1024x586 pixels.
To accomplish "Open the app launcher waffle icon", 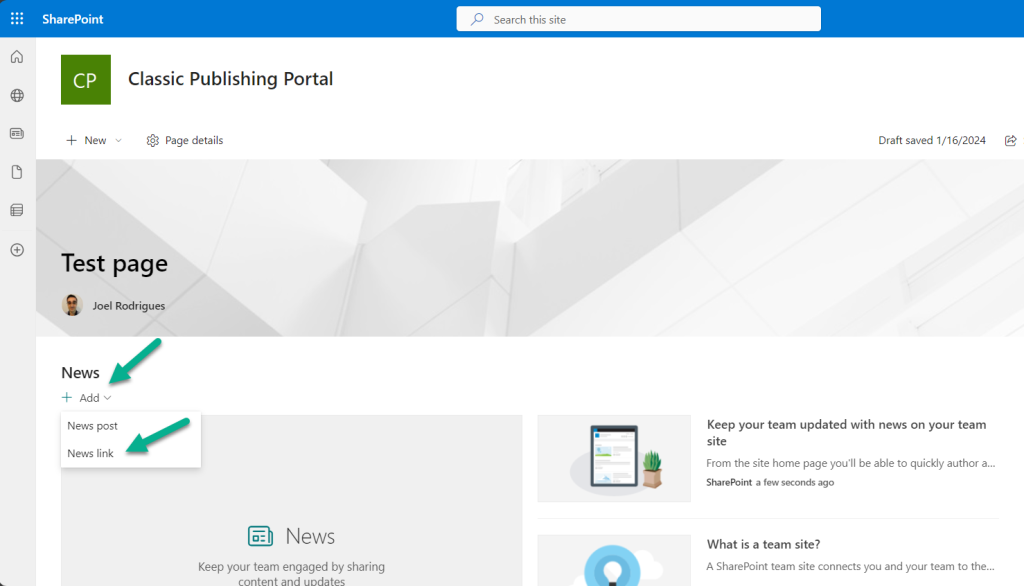I will click(16, 18).
